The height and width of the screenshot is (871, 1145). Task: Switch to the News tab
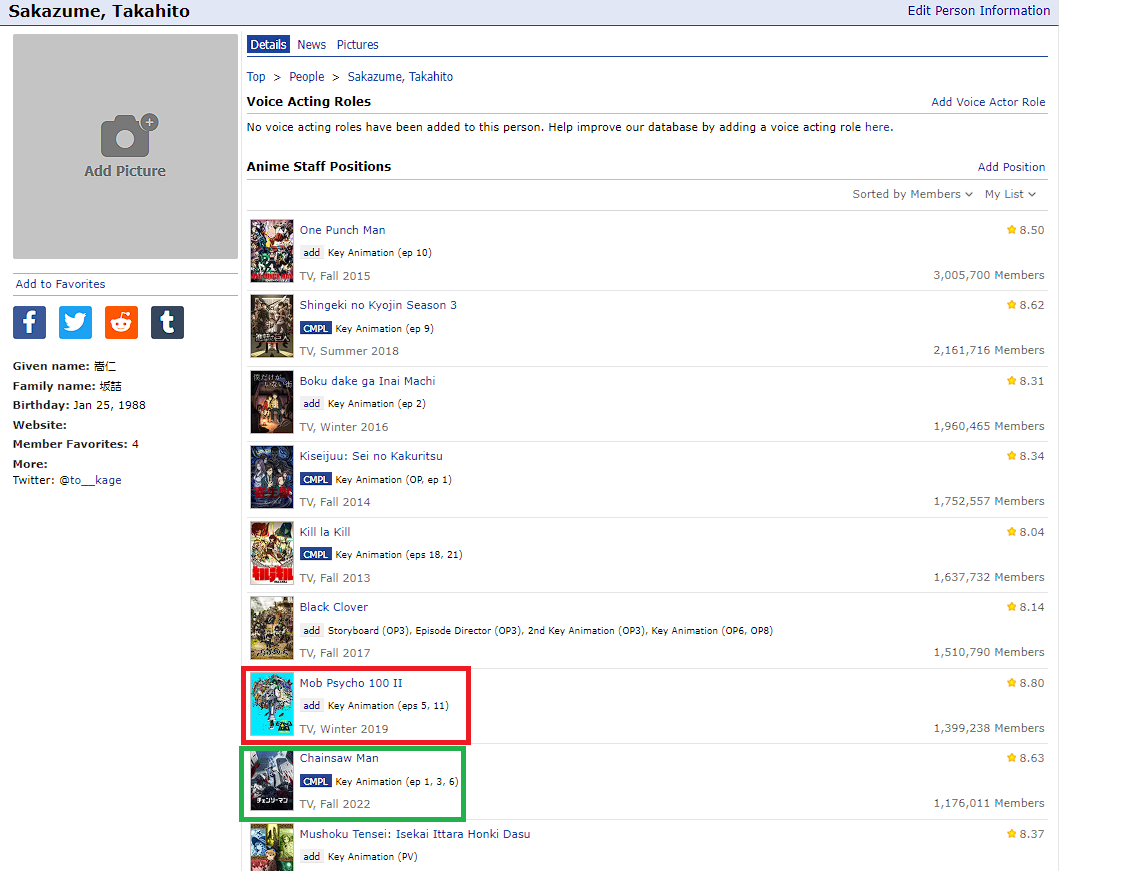tap(311, 45)
